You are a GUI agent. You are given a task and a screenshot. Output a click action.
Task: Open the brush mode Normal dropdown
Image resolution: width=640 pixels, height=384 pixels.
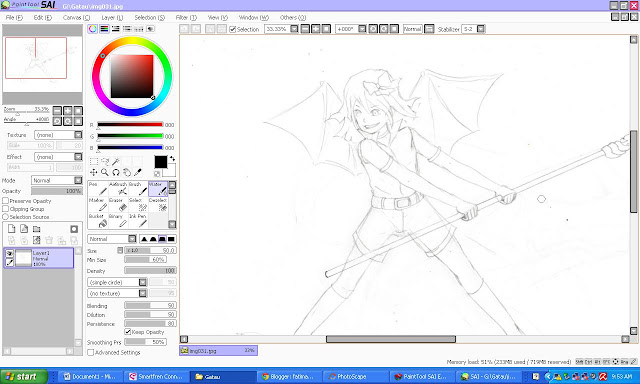(132, 239)
